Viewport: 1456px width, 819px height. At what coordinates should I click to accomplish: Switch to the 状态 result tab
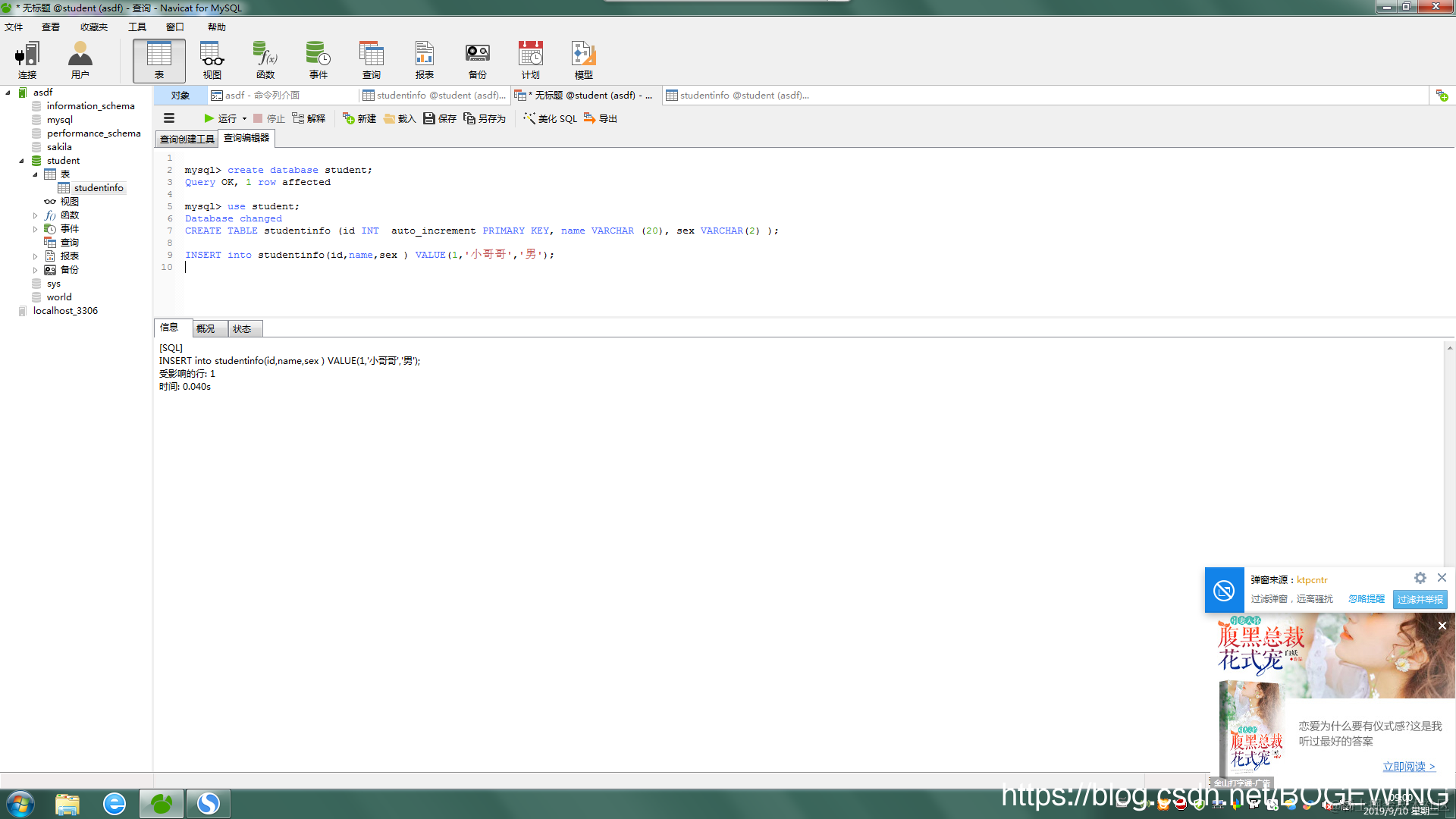242,328
